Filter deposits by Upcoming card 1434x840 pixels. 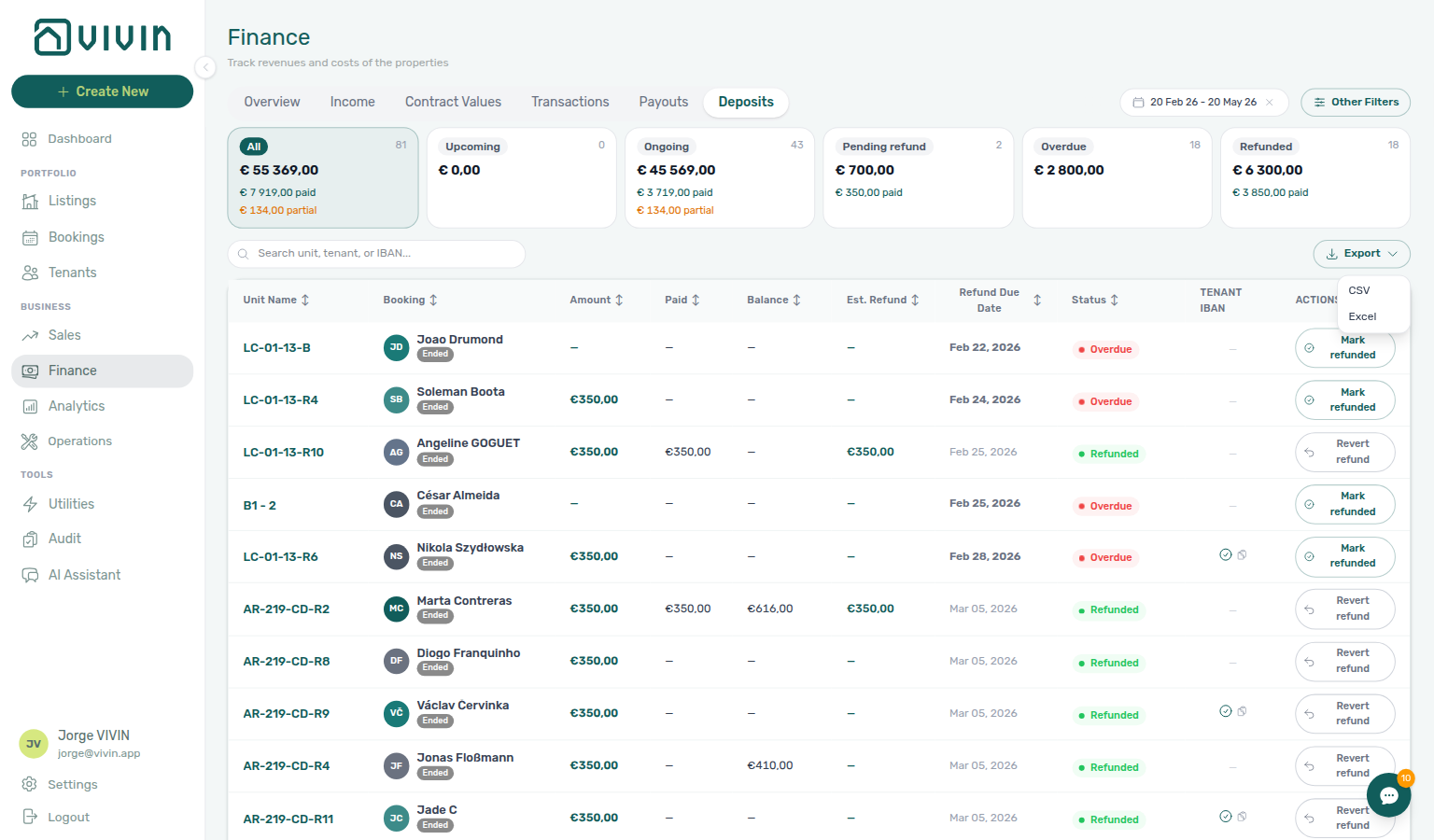pyautogui.click(x=521, y=177)
